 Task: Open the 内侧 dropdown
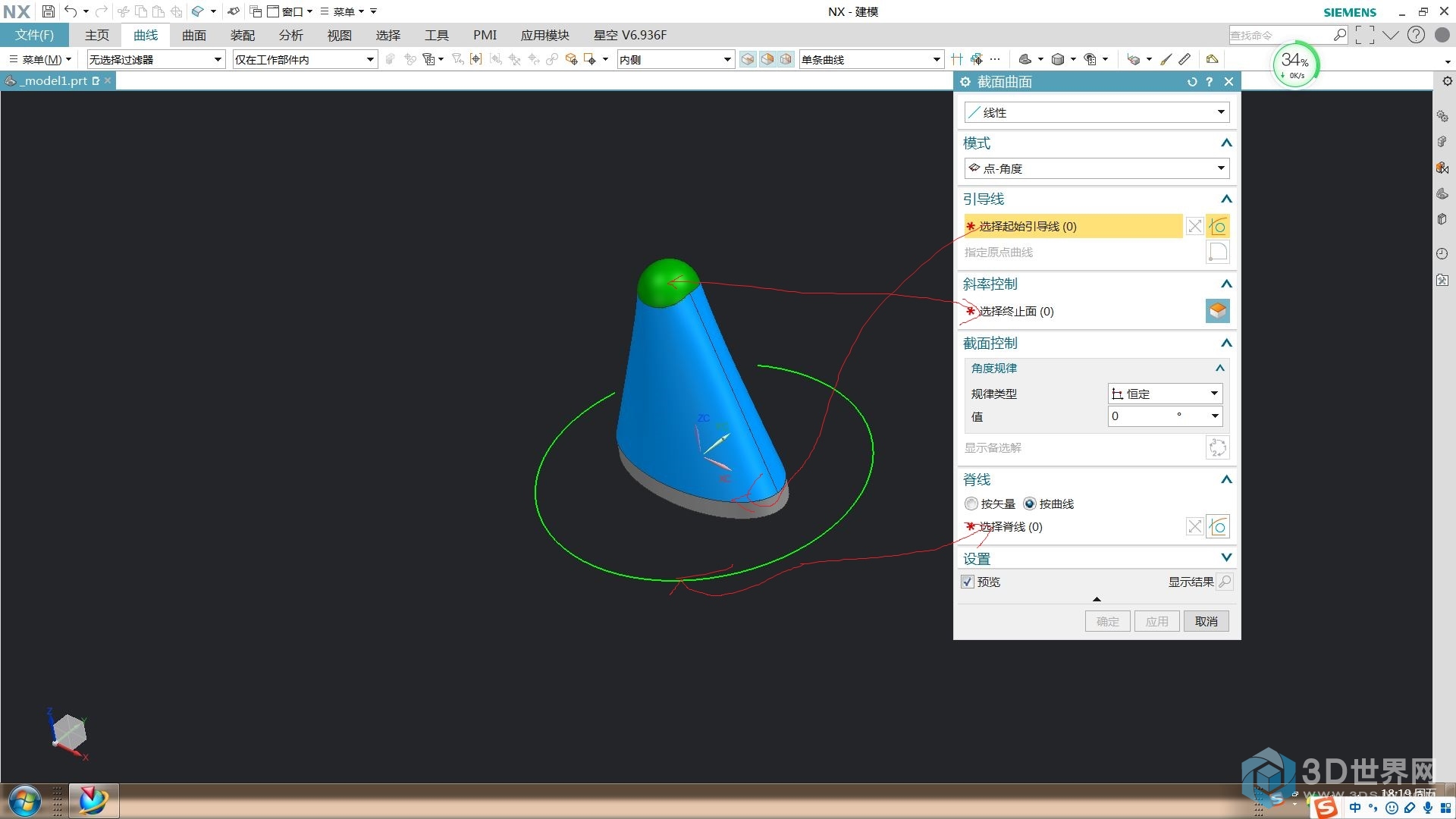coord(675,59)
